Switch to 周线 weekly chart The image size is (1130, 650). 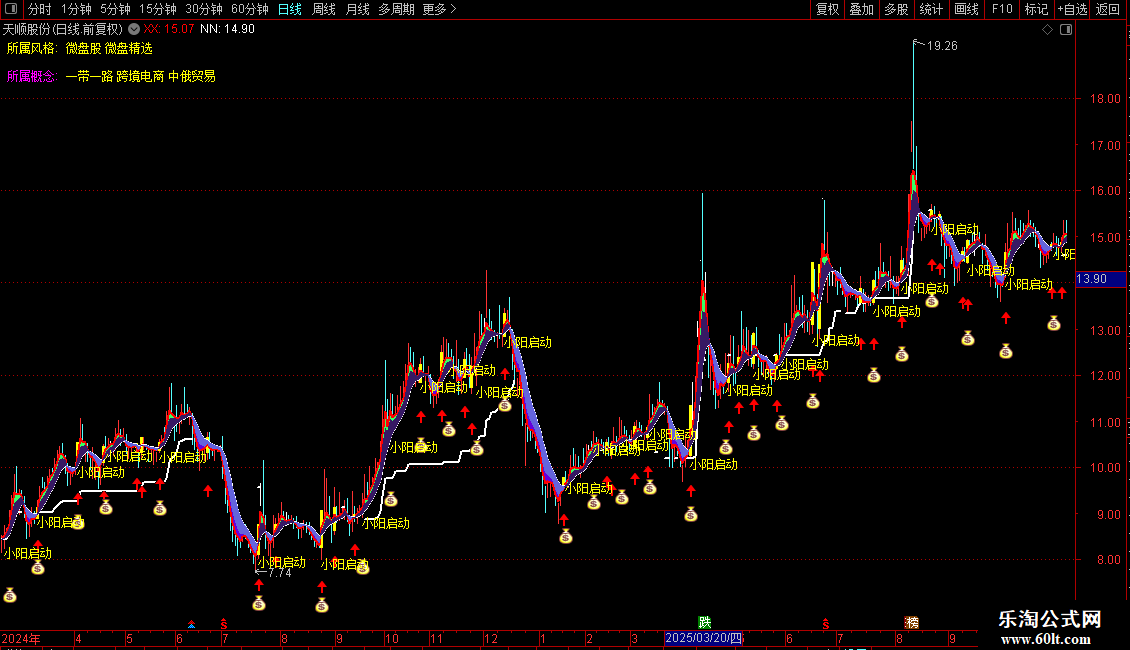(324, 9)
